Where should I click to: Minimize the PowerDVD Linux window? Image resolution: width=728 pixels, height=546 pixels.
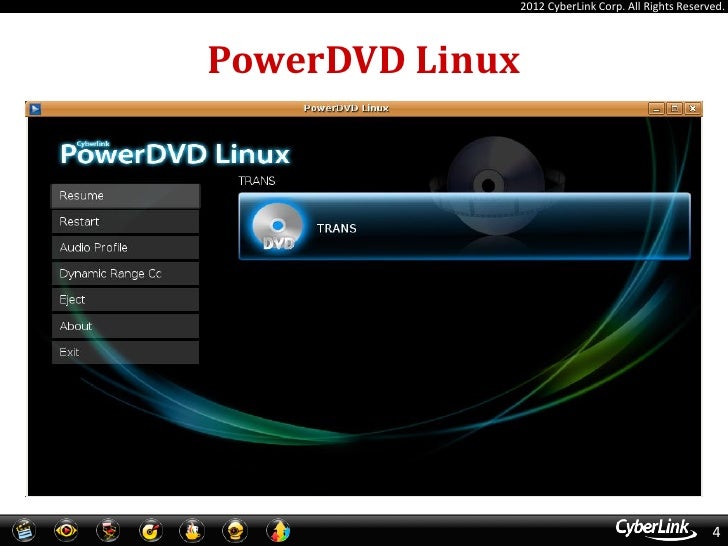tap(656, 109)
